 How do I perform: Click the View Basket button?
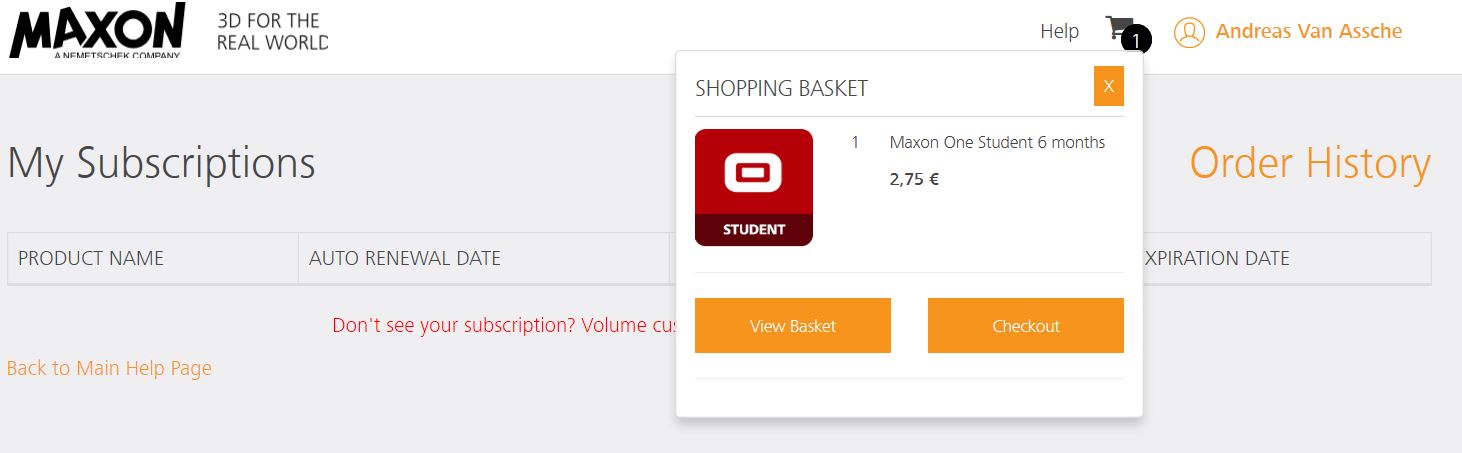click(793, 326)
